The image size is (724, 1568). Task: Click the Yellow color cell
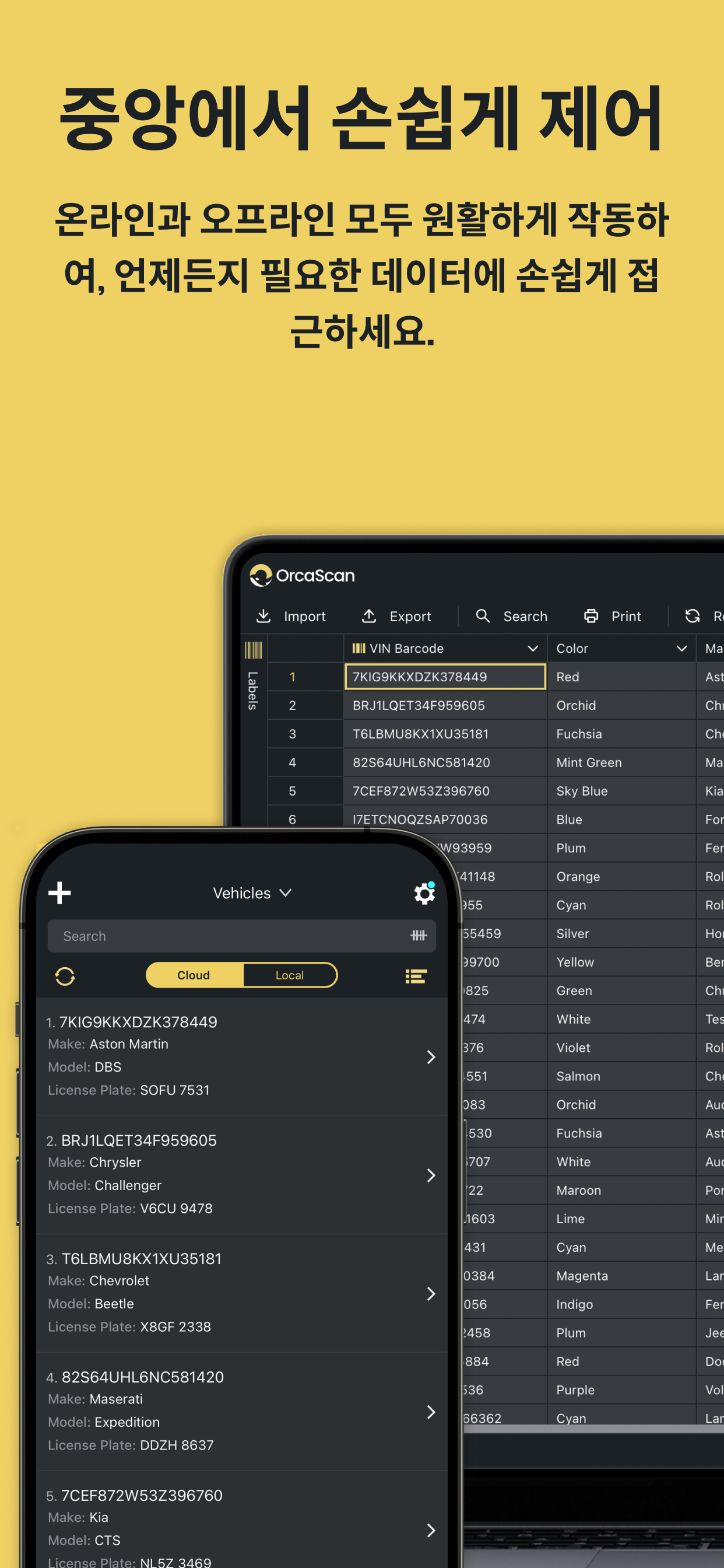pos(622,963)
